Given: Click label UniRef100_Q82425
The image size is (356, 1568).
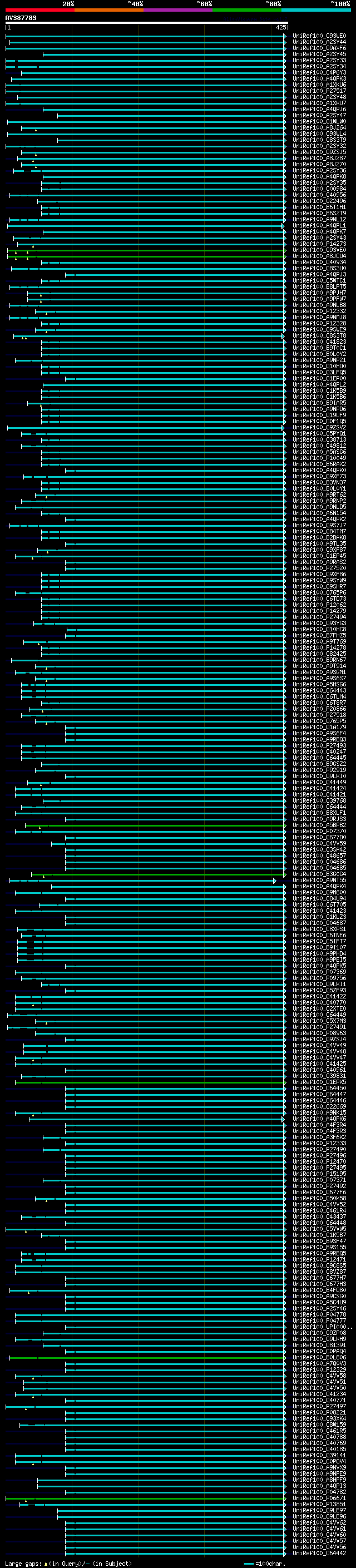Looking at the screenshot, I should click(319, 654).
